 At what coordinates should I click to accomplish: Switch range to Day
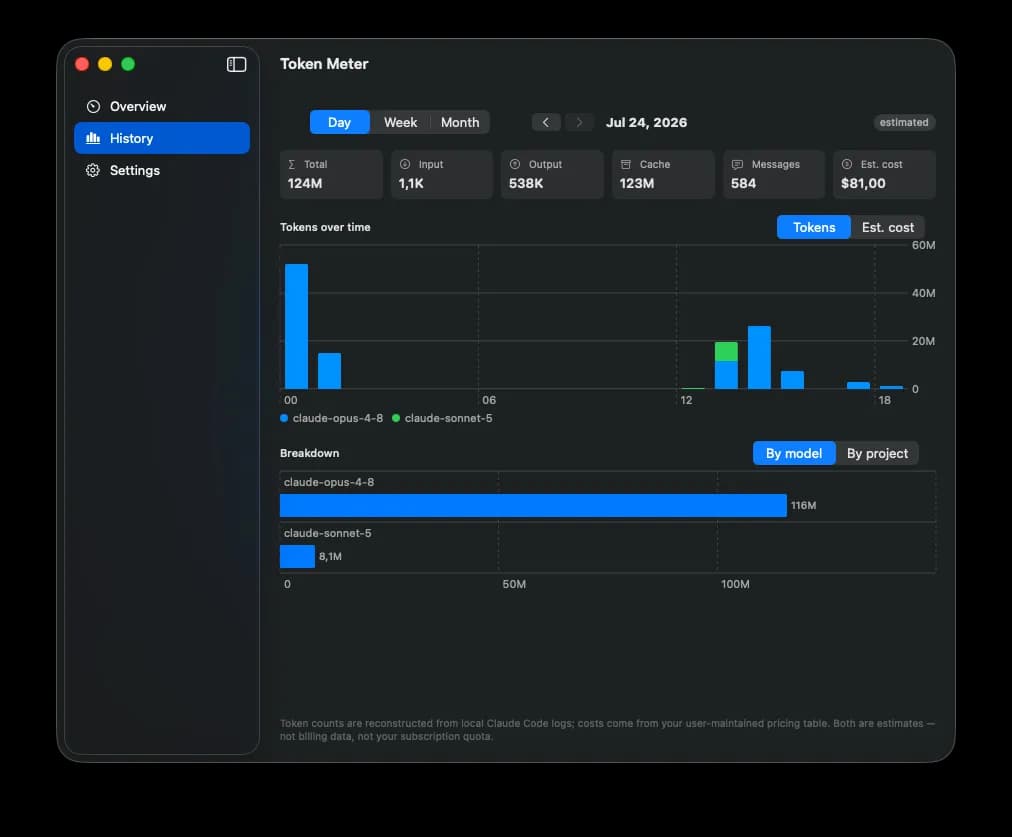339,123
